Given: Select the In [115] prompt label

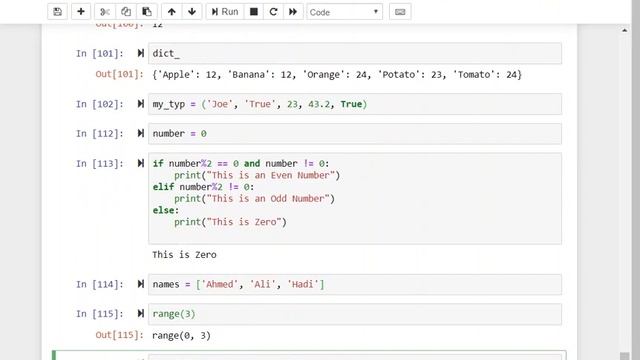Looking at the screenshot, I should [100, 314].
